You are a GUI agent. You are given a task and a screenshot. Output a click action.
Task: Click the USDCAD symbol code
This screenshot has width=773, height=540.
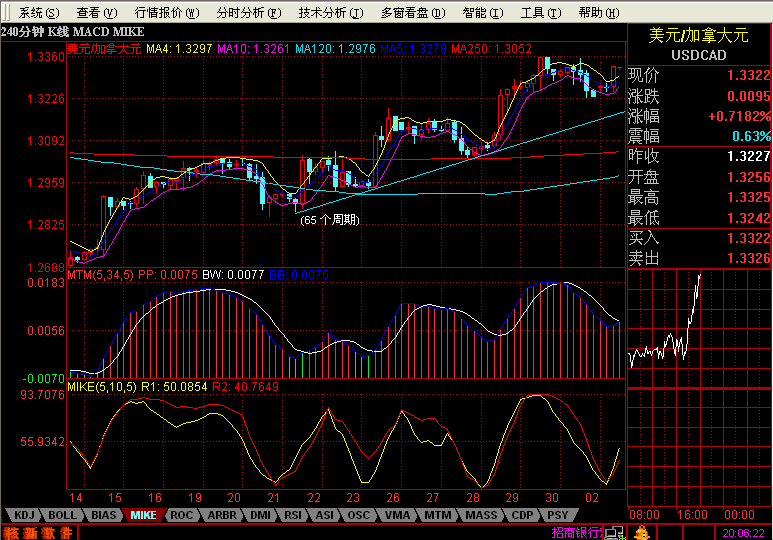[x=699, y=55]
